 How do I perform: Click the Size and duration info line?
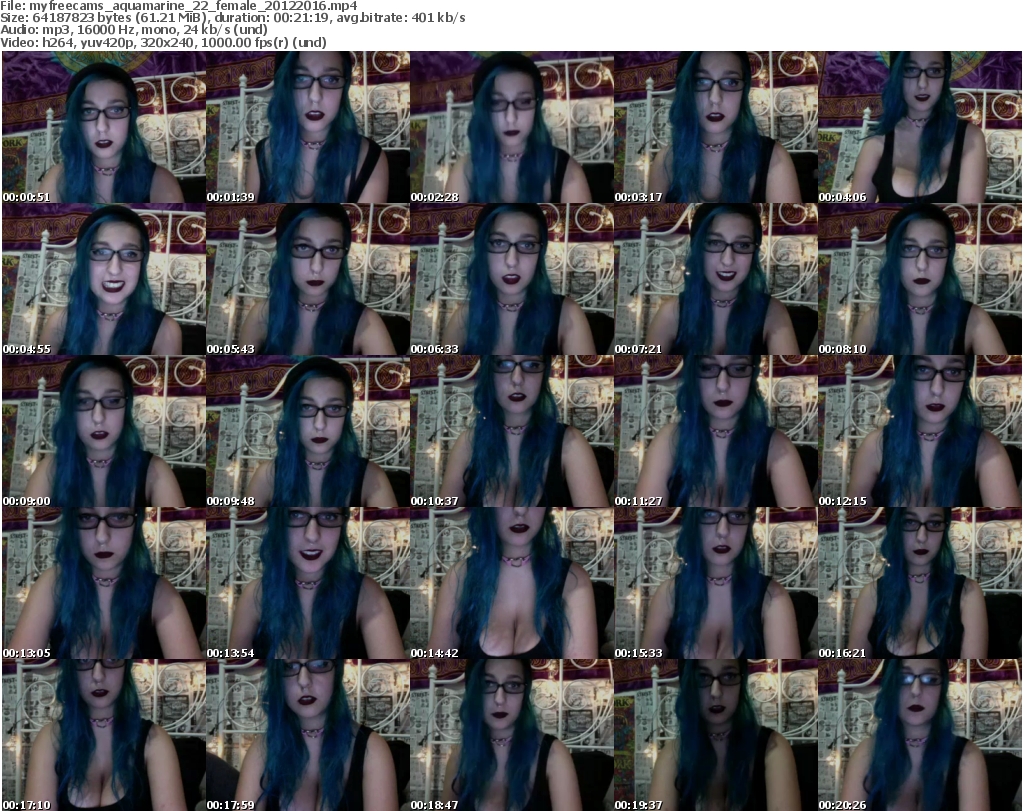tap(232, 18)
